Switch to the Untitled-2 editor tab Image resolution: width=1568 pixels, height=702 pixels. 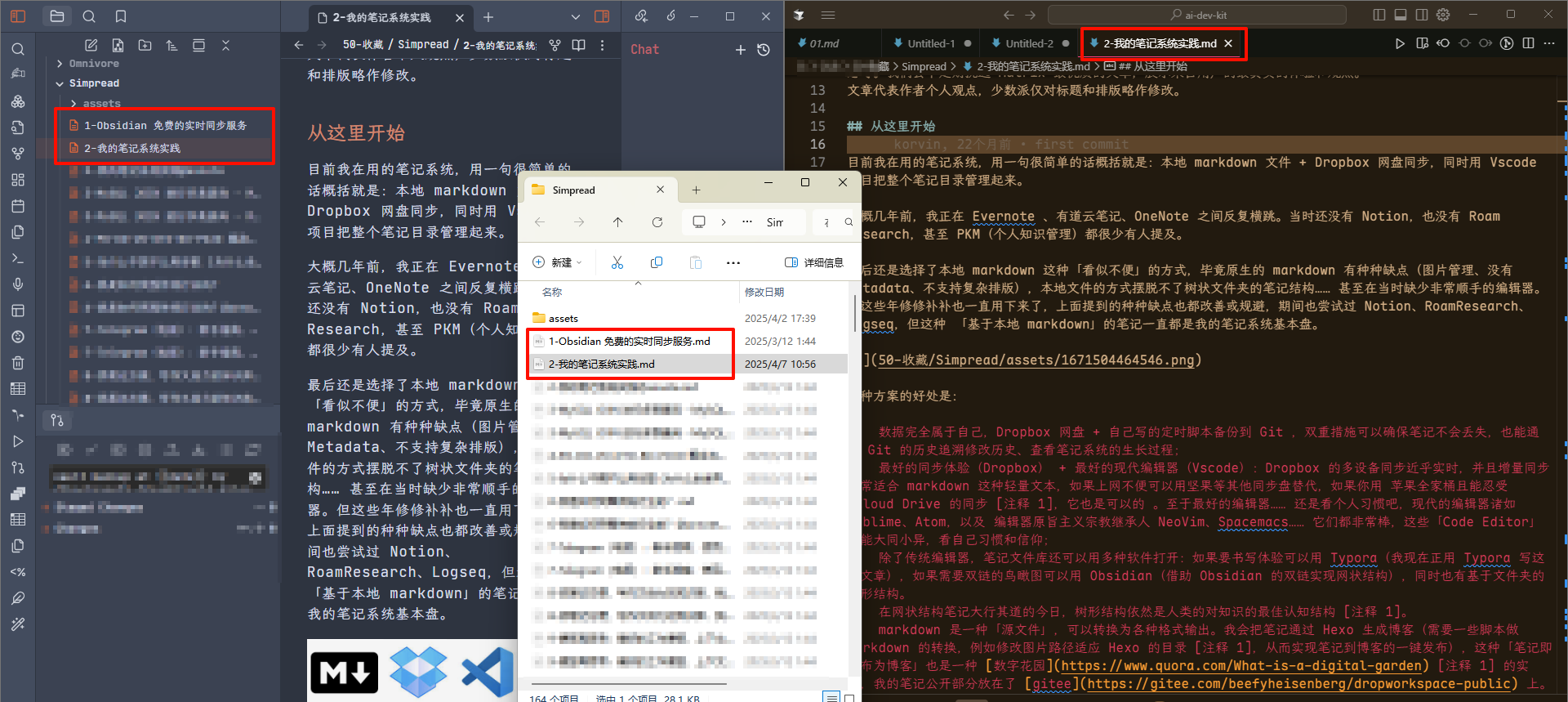click(1029, 44)
